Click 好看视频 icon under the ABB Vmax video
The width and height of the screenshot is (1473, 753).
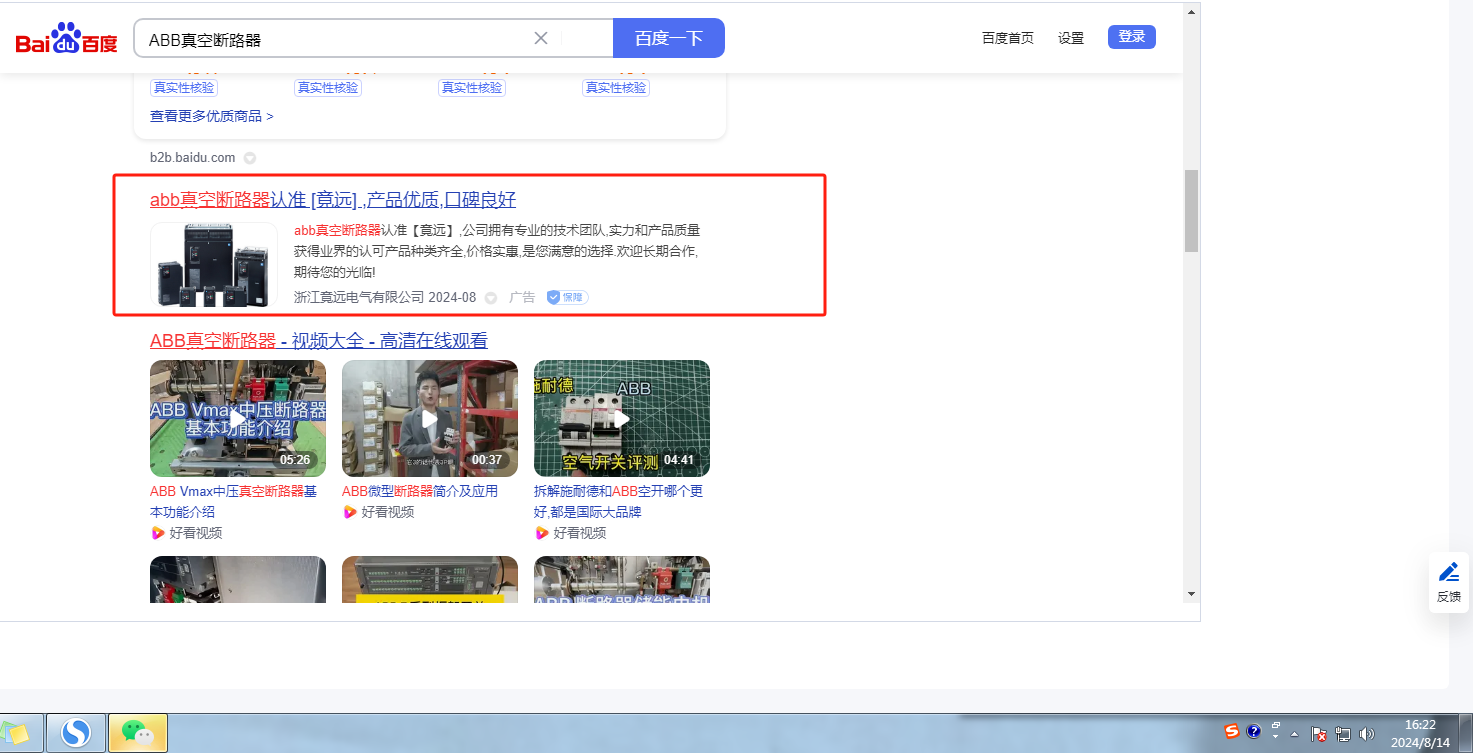157,533
